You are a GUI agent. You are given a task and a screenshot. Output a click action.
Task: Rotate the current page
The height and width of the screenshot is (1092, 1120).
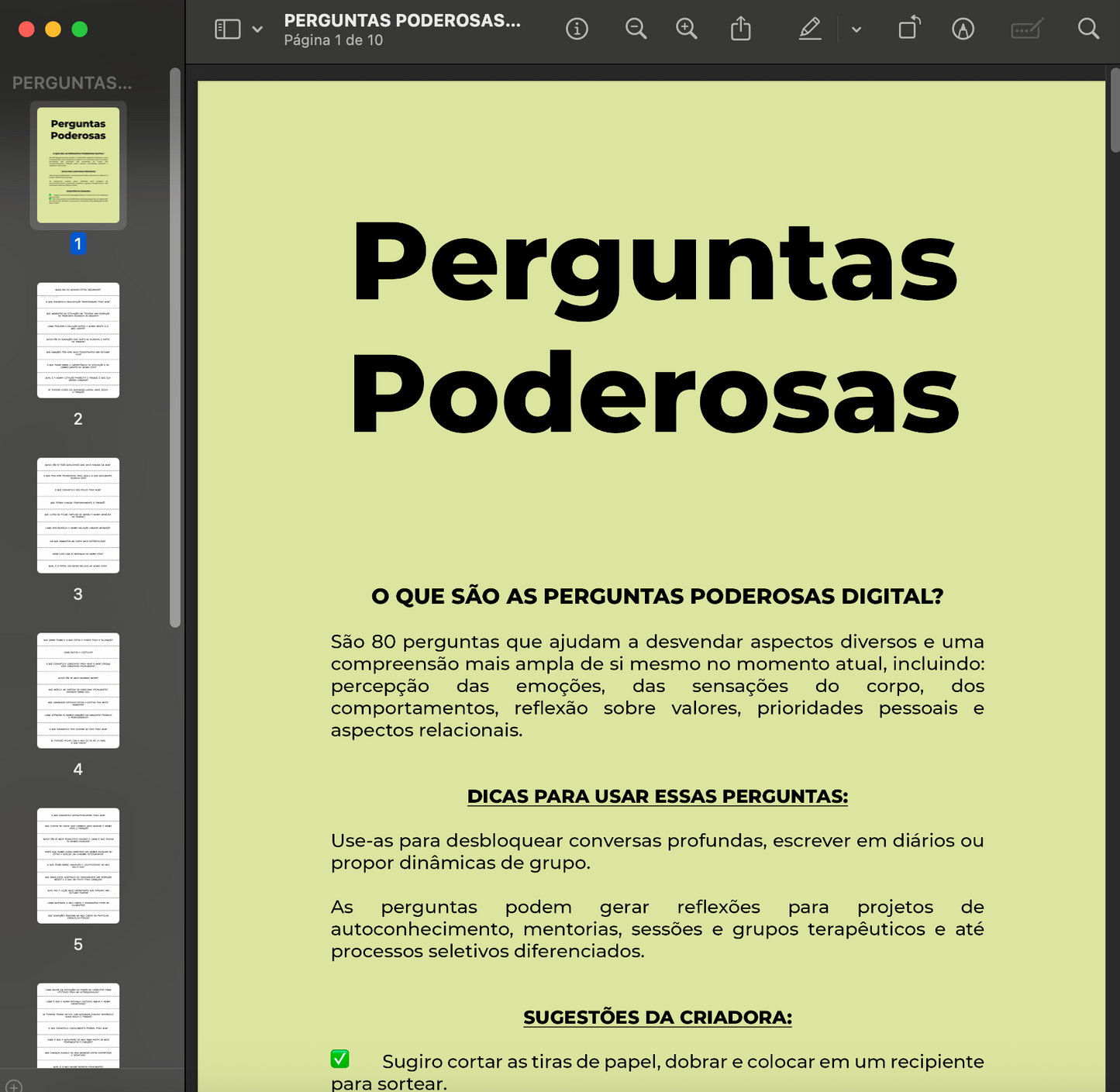[x=908, y=29]
